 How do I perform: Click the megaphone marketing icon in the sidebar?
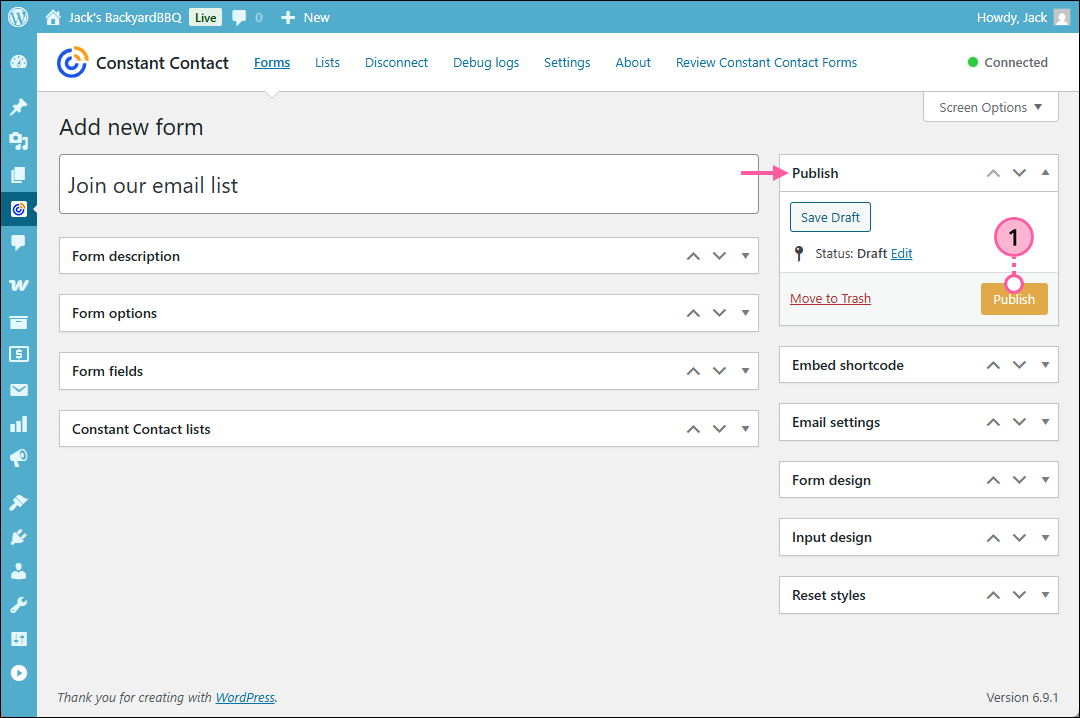tap(18, 458)
